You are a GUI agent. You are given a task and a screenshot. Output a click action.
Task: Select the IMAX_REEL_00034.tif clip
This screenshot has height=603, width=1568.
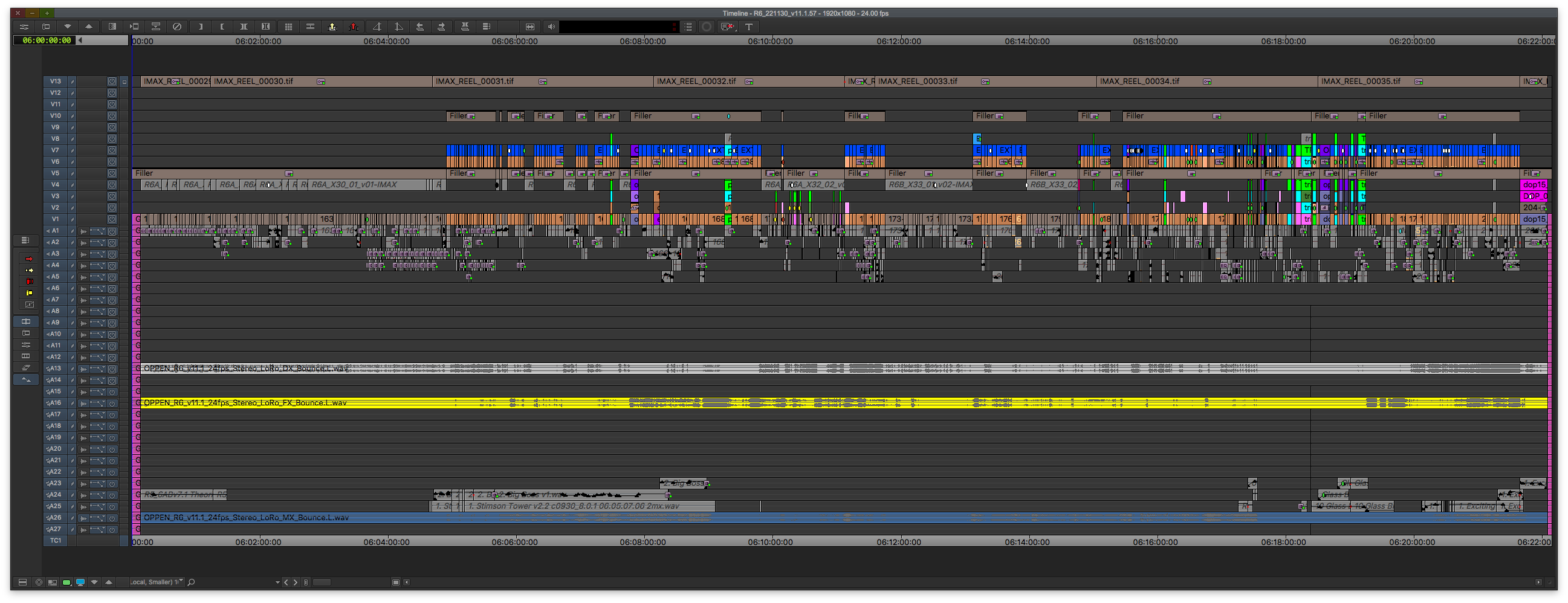click(1207, 82)
